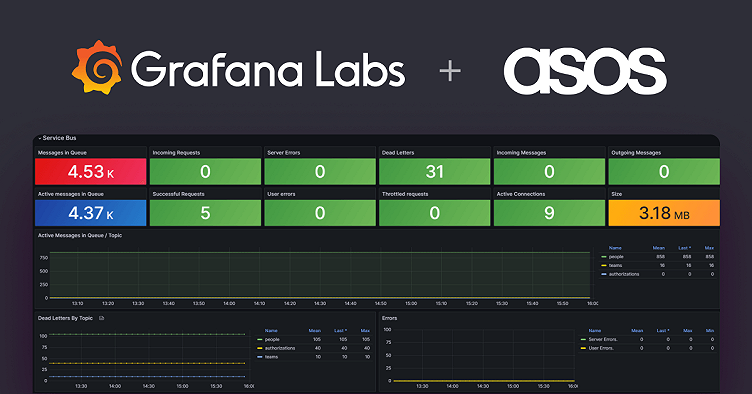Click the Successful Requests value 5
This screenshot has width=752, height=394.
205,213
